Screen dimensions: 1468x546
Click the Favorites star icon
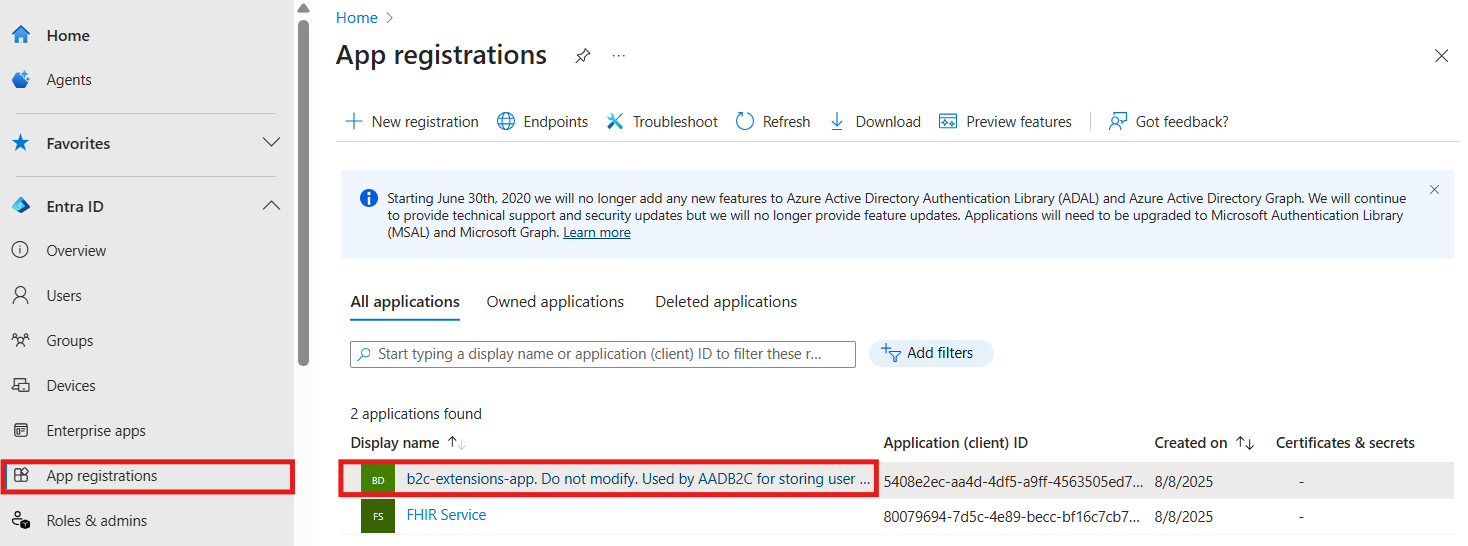tap(20, 143)
